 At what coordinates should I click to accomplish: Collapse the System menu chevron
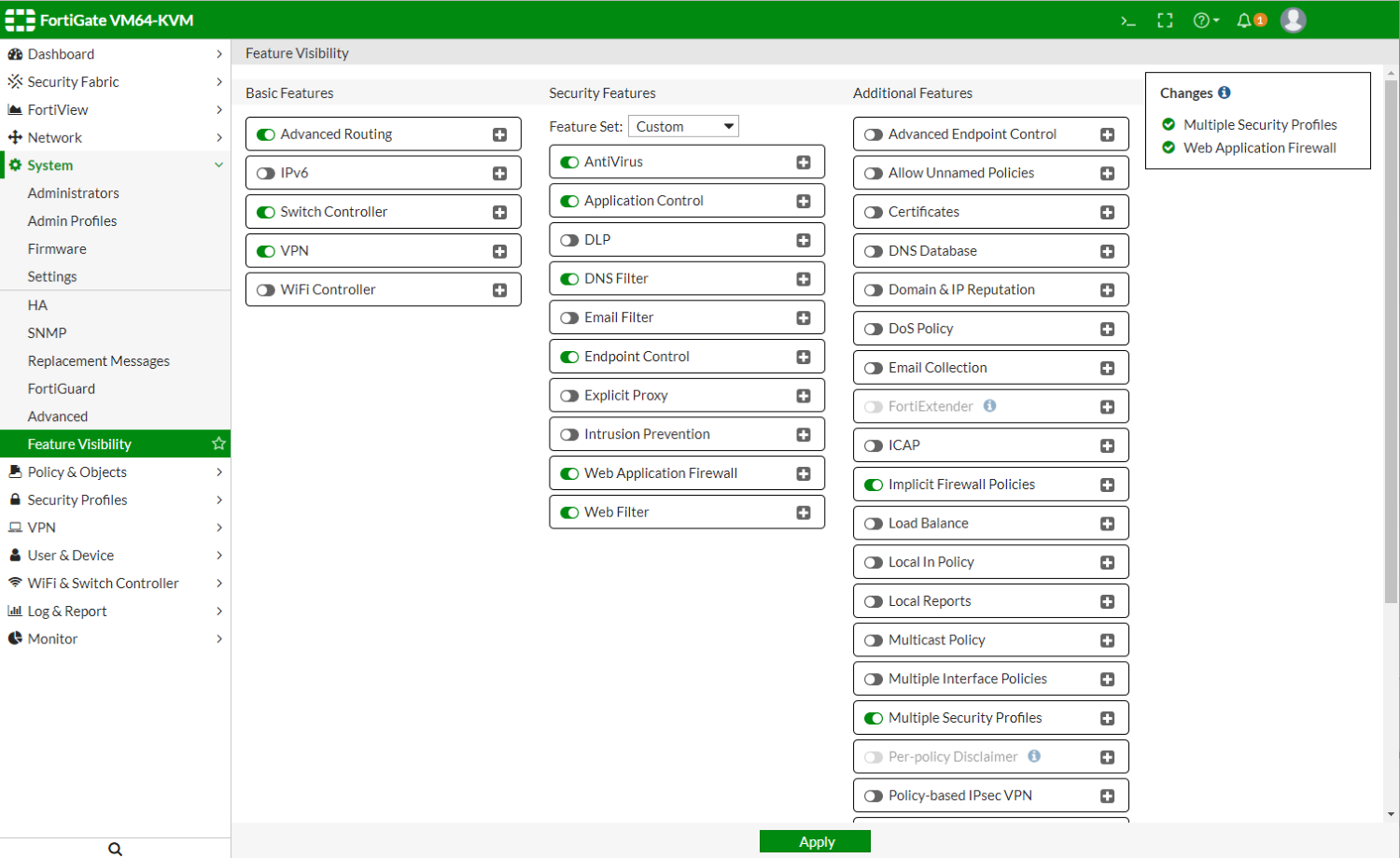(219, 165)
